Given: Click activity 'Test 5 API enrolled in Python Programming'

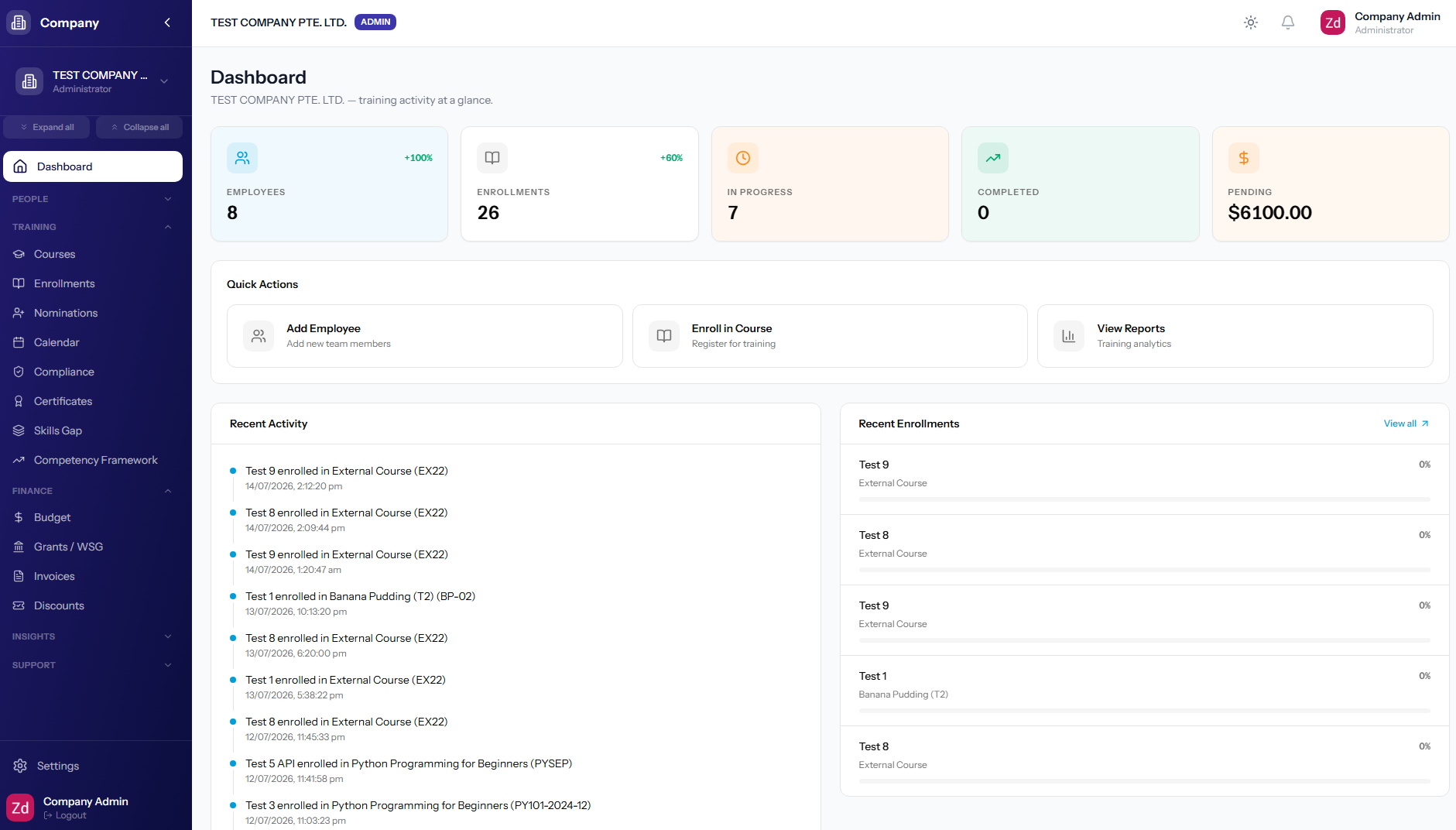Looking at the screenshot, I should click(409, 763).
